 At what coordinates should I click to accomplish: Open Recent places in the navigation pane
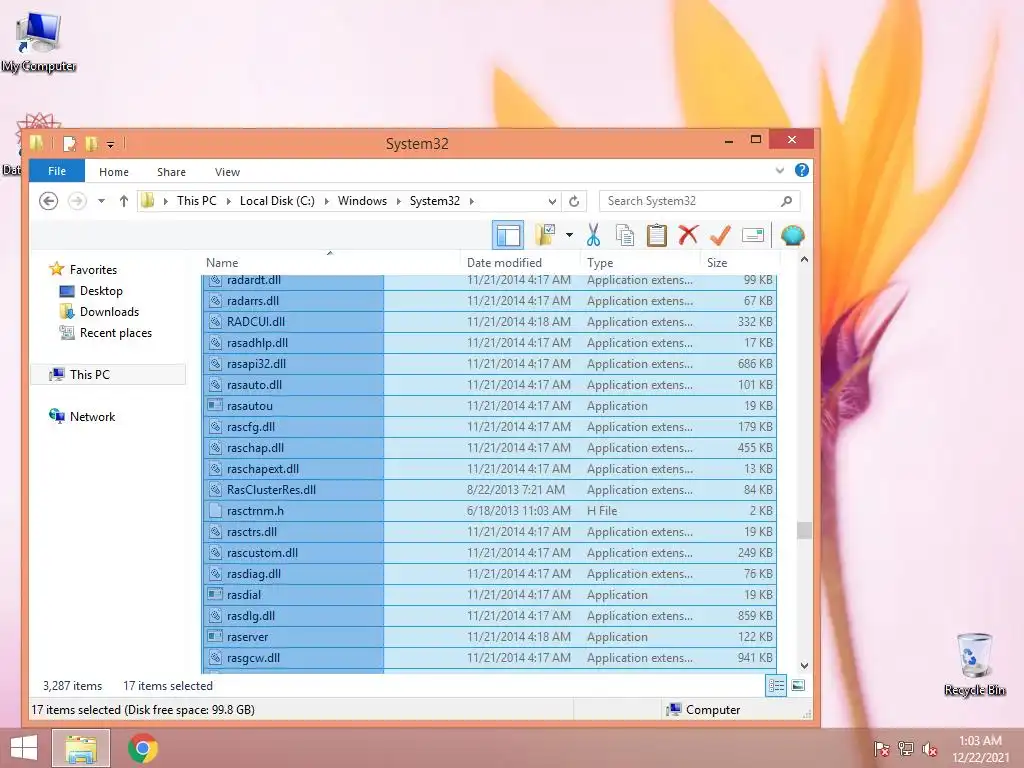[116, 332]
